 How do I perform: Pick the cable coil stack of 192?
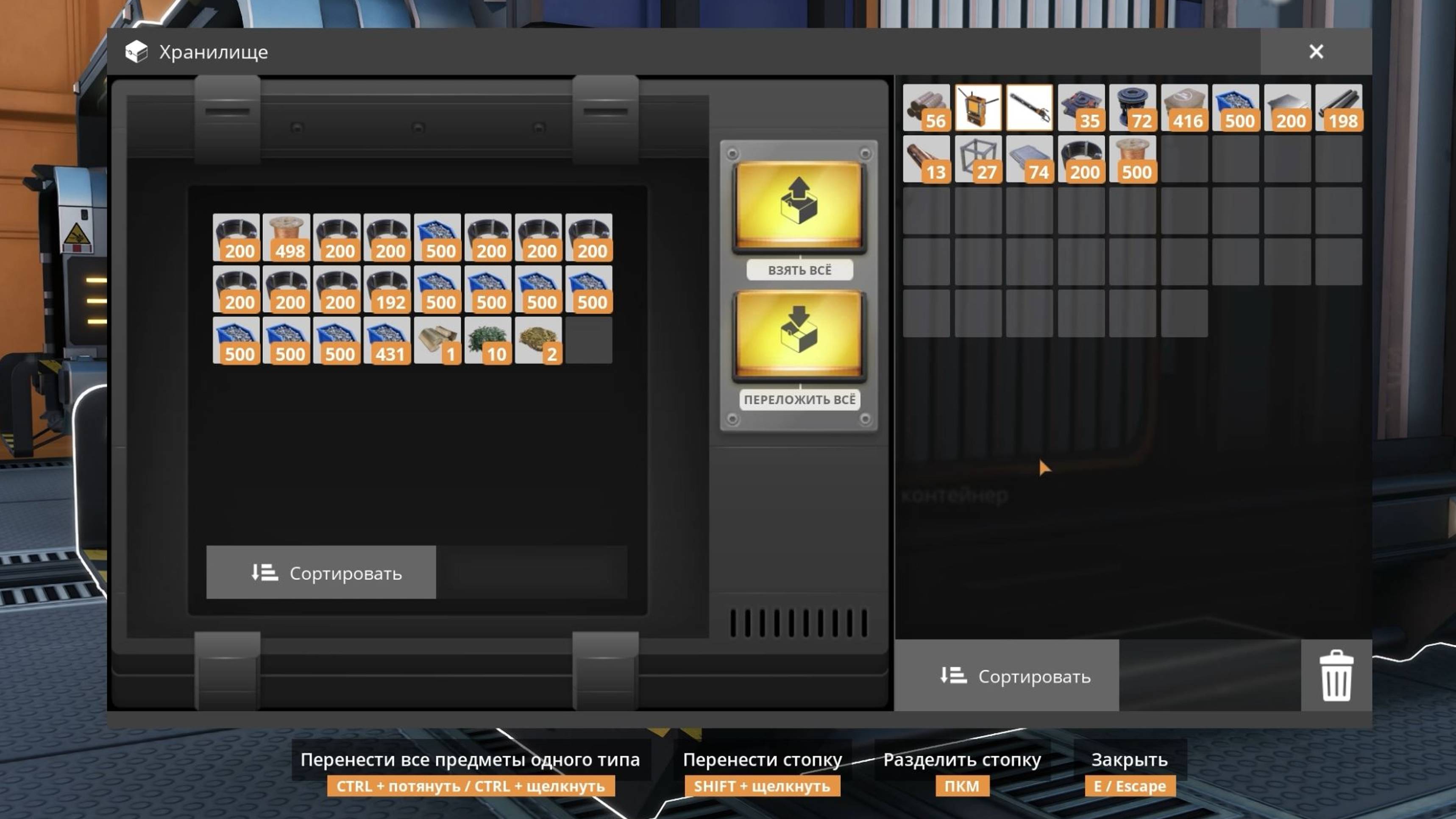point(387,288)
